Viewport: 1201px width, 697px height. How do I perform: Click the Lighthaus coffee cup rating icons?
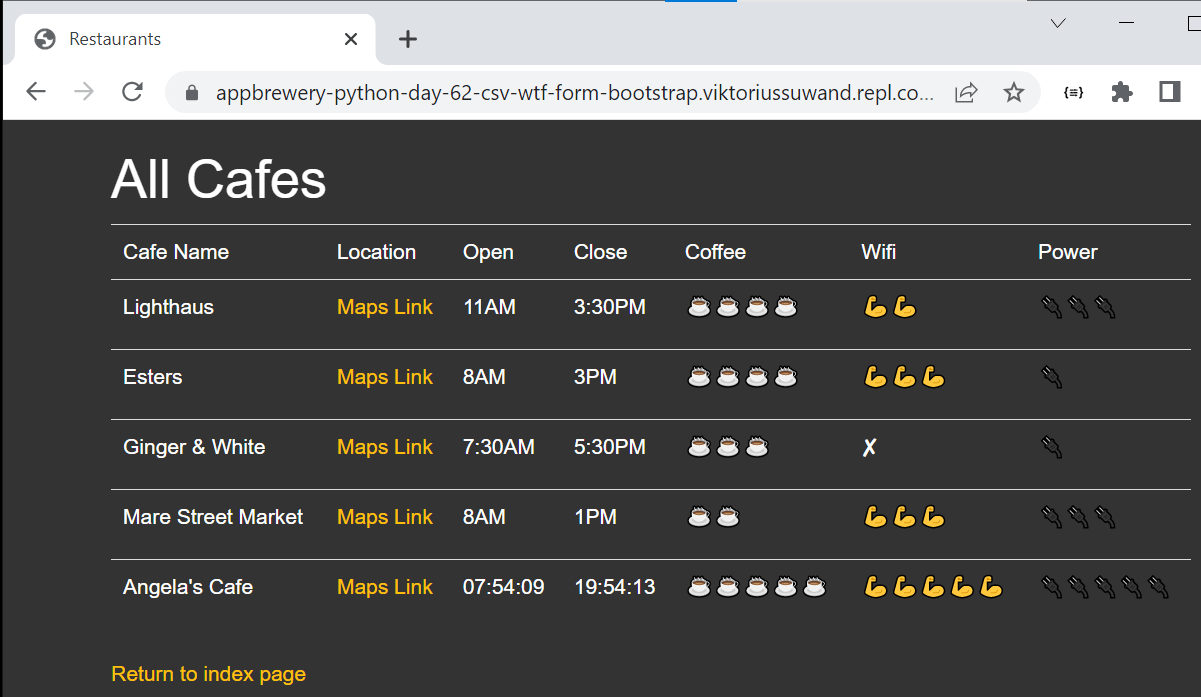click(742, 307)
